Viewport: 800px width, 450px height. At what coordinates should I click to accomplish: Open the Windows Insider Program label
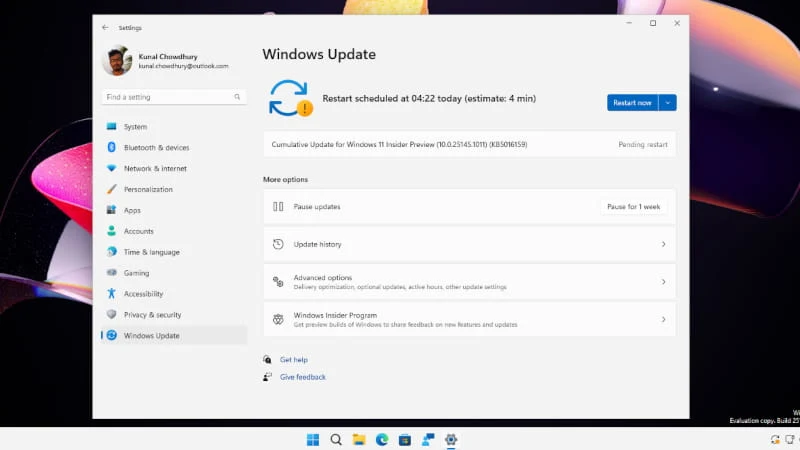tap(335, 315)
